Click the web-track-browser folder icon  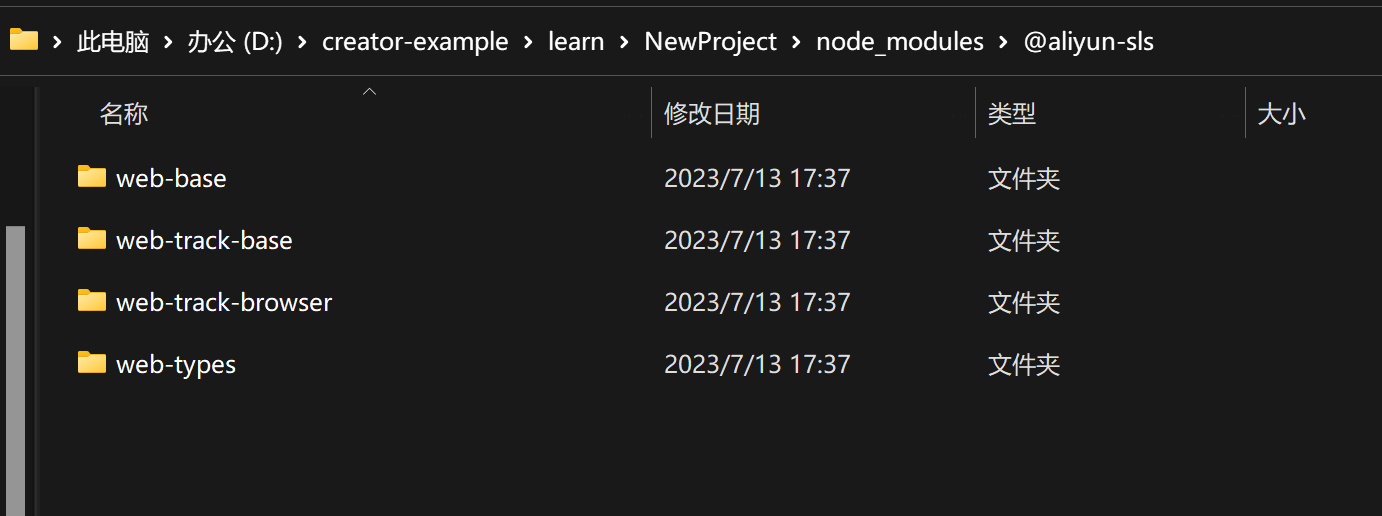tap(92, 301)
